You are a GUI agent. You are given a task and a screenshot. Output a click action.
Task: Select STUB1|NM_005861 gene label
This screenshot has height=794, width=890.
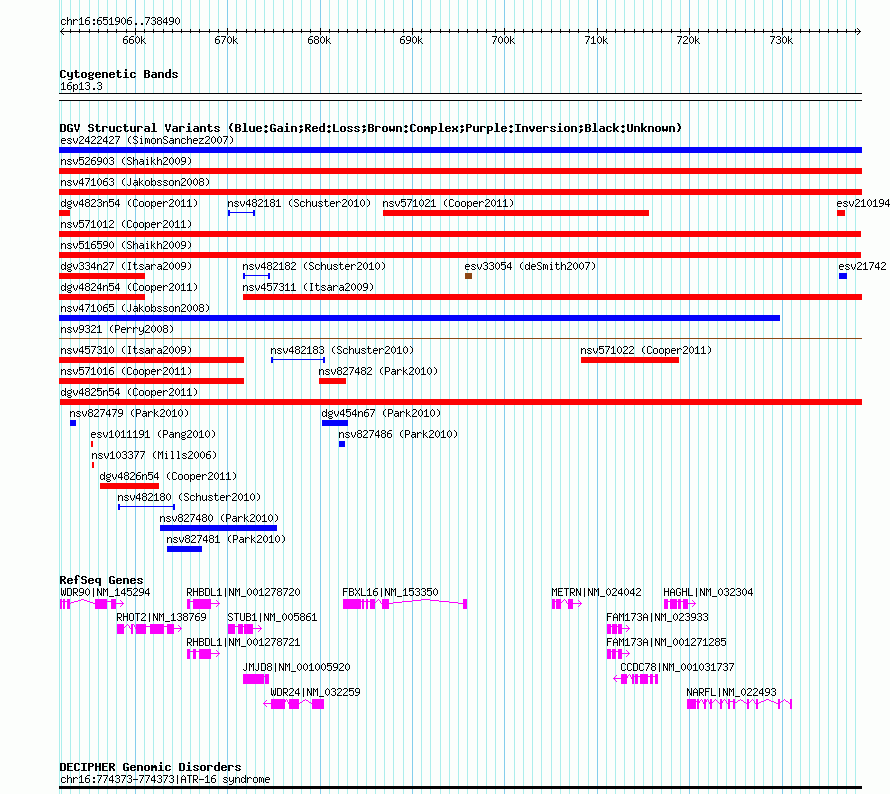coord(272,617)
